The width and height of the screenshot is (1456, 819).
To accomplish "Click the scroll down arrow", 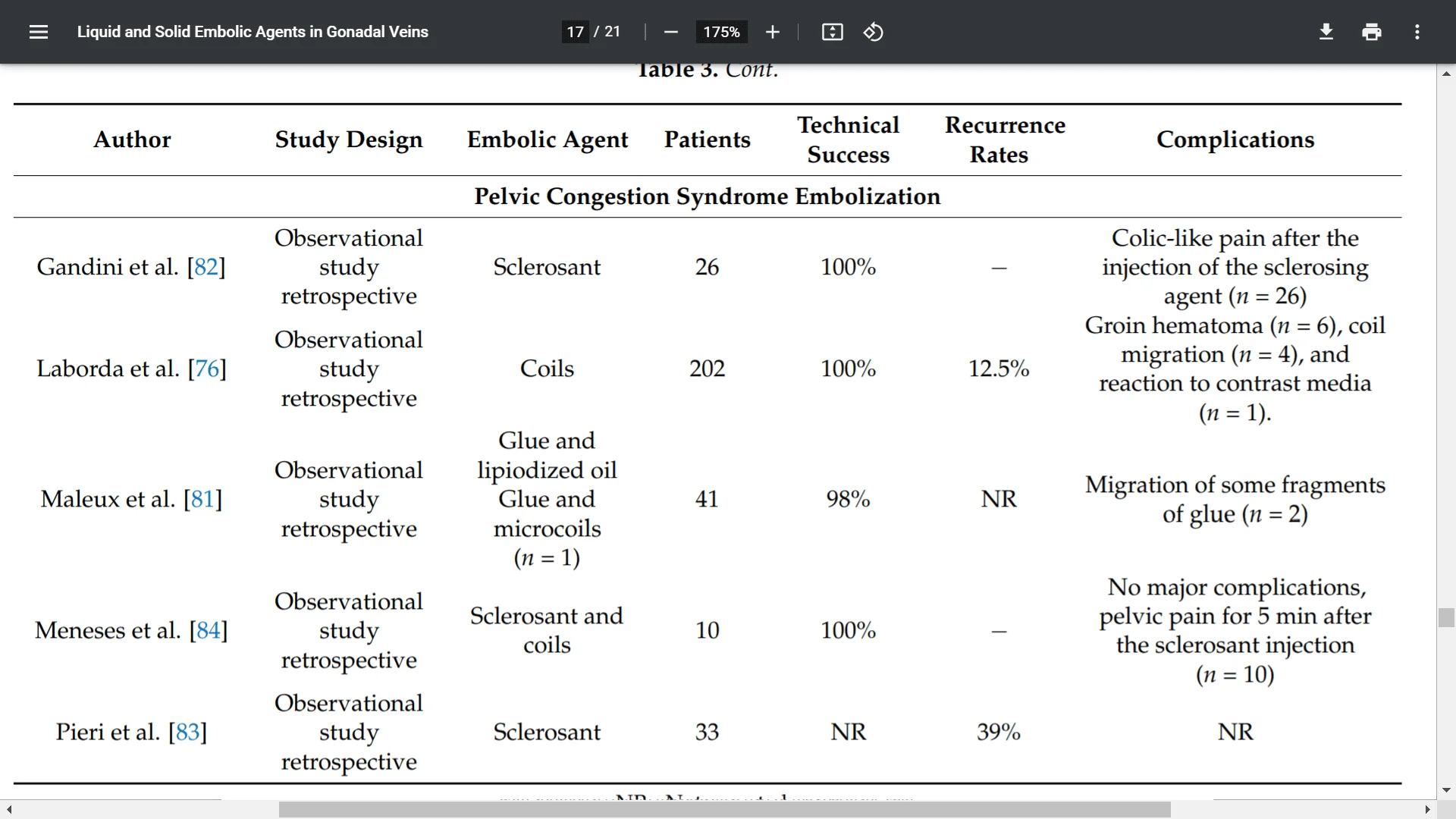I will (1446, 790).
